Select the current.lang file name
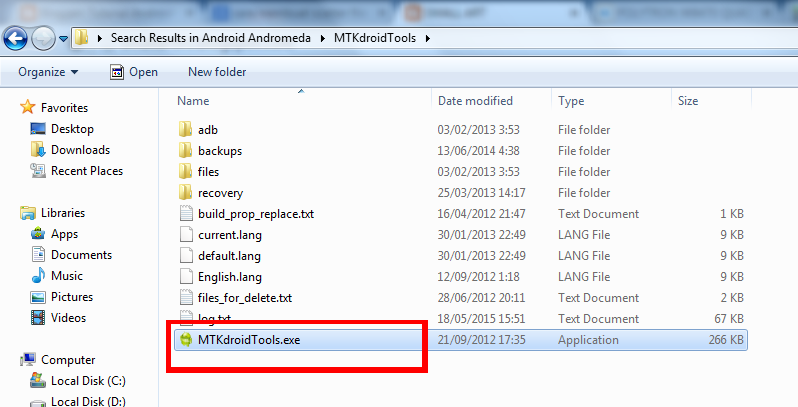Image resolution: width=798 pixels, height=407 pixels. (230, 235)
